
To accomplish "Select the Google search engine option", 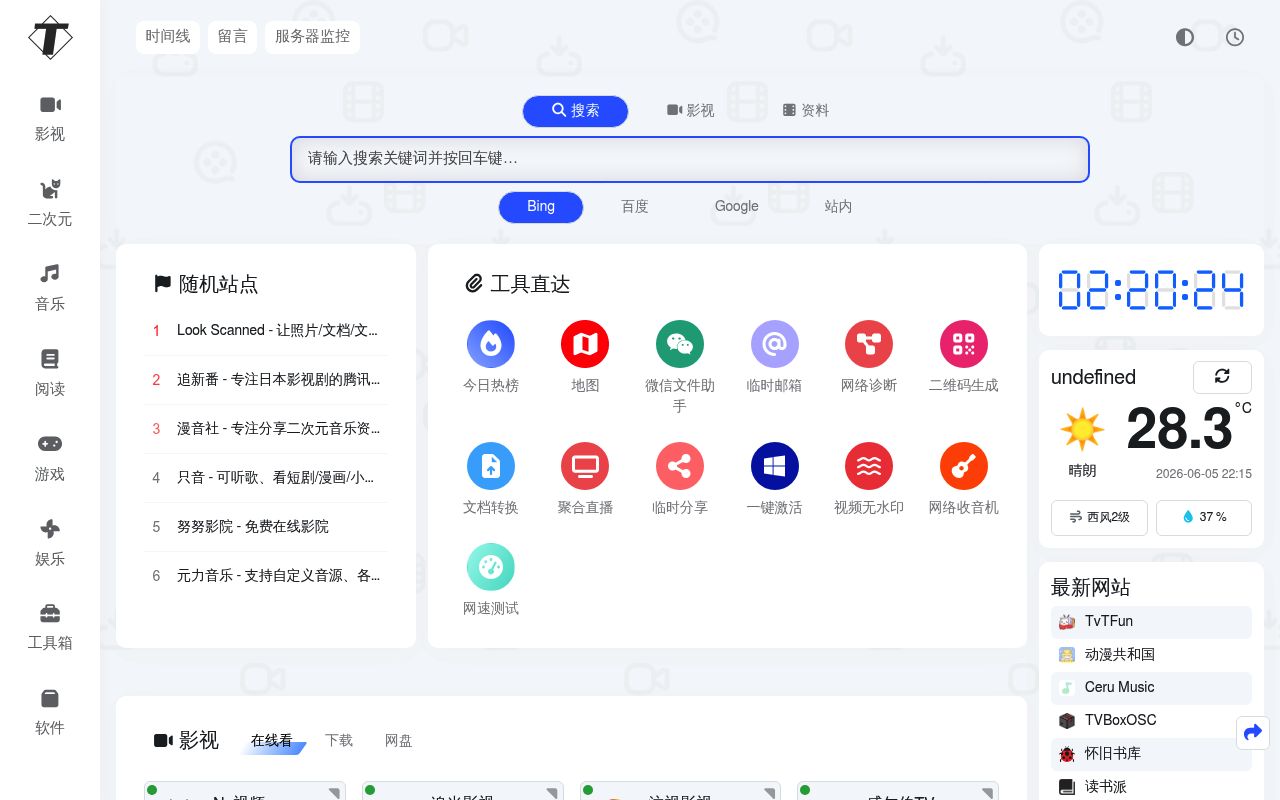I will coord(737,207).
